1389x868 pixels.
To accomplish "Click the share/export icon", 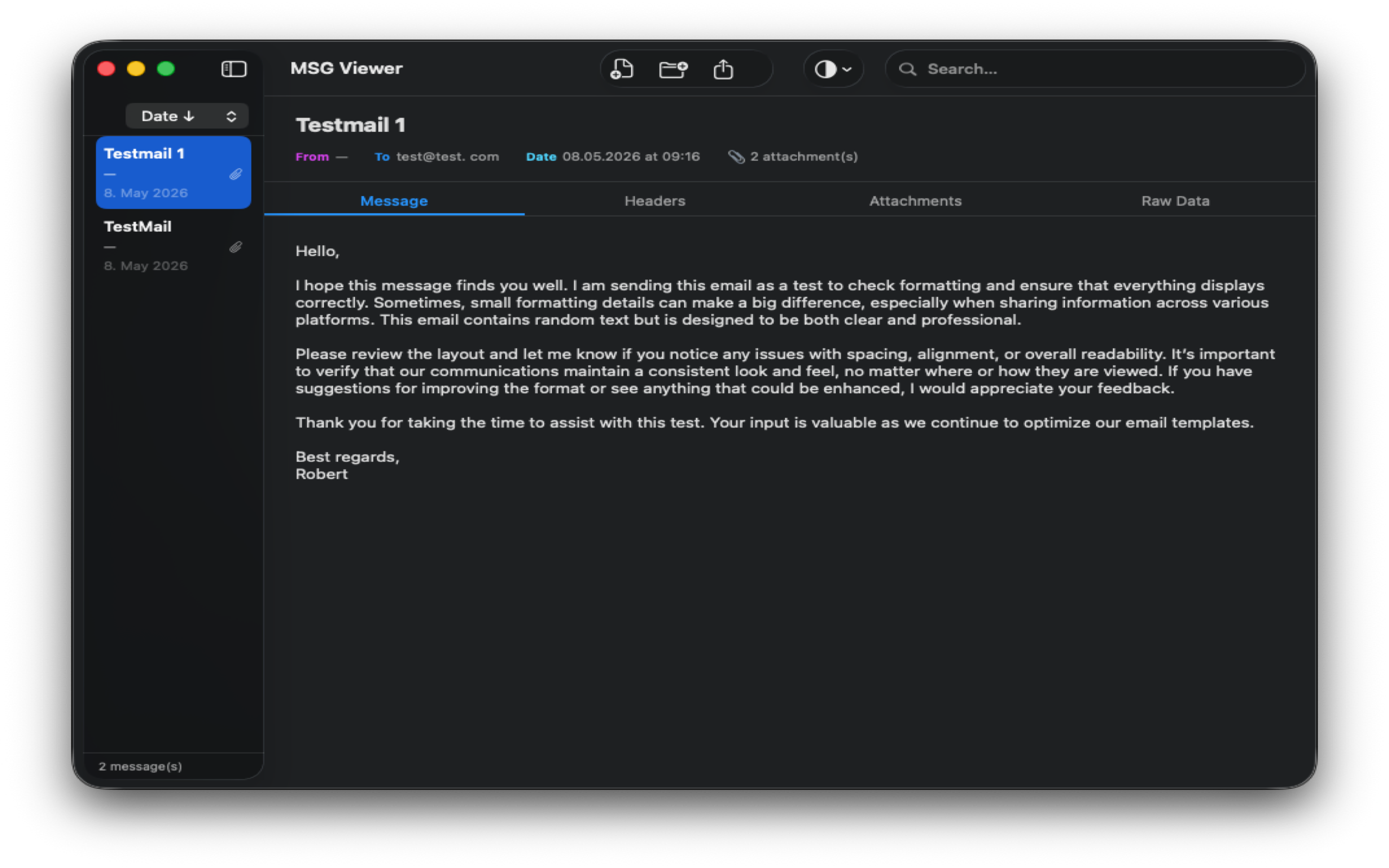I will (723, 69).
